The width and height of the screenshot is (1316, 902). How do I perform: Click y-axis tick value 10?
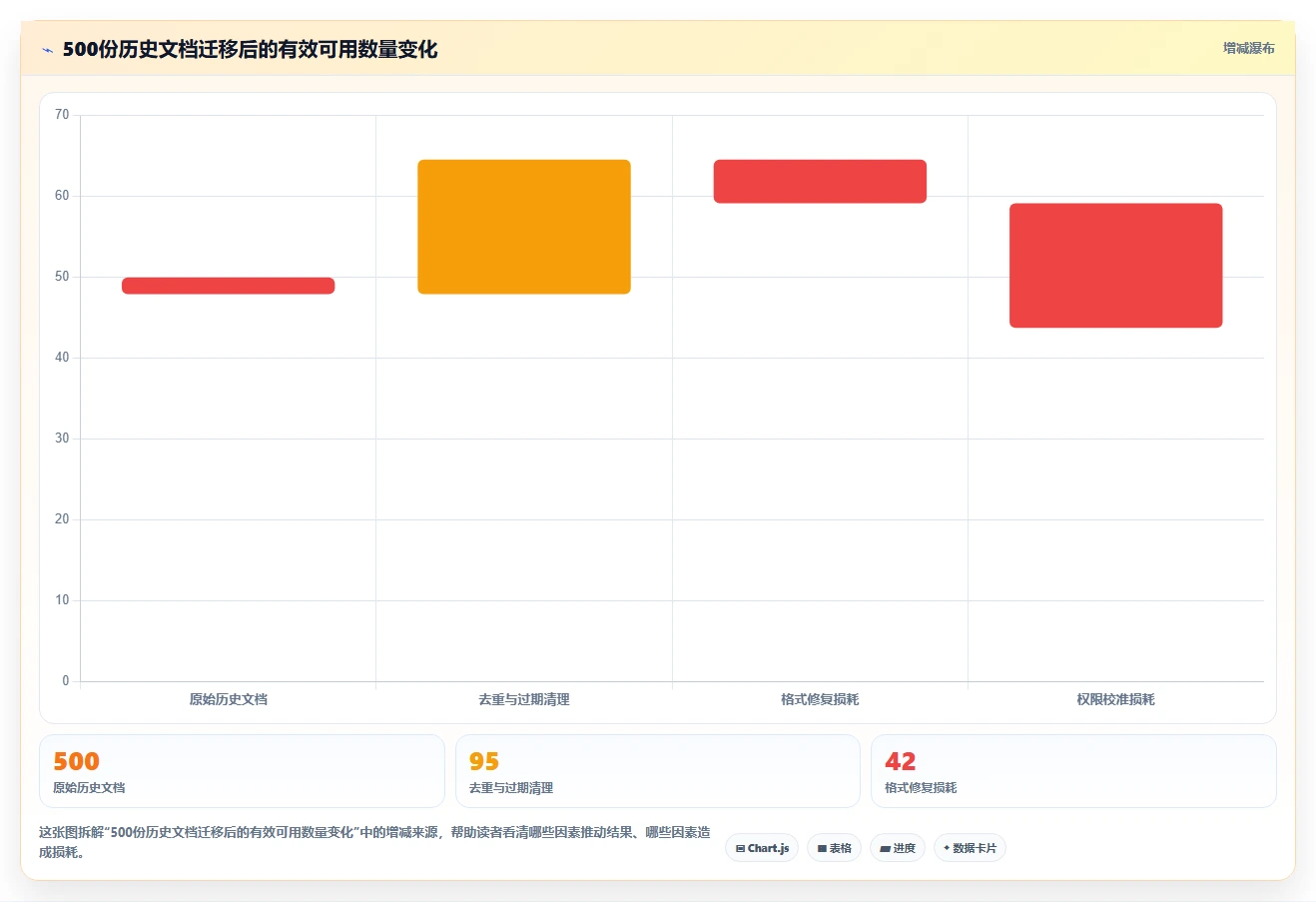click(62, 600)
